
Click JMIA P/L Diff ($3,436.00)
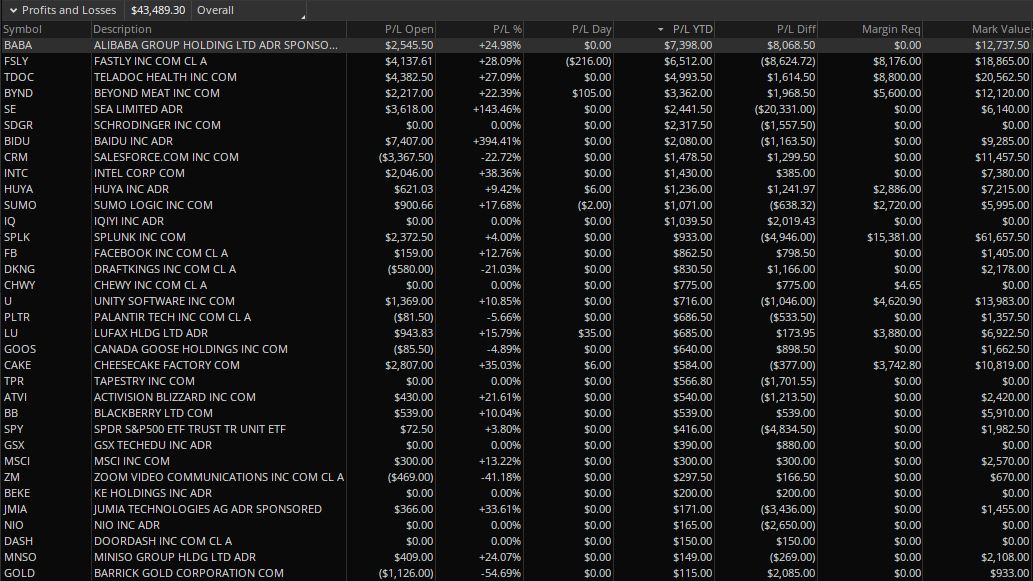click(x=787, y=509)
